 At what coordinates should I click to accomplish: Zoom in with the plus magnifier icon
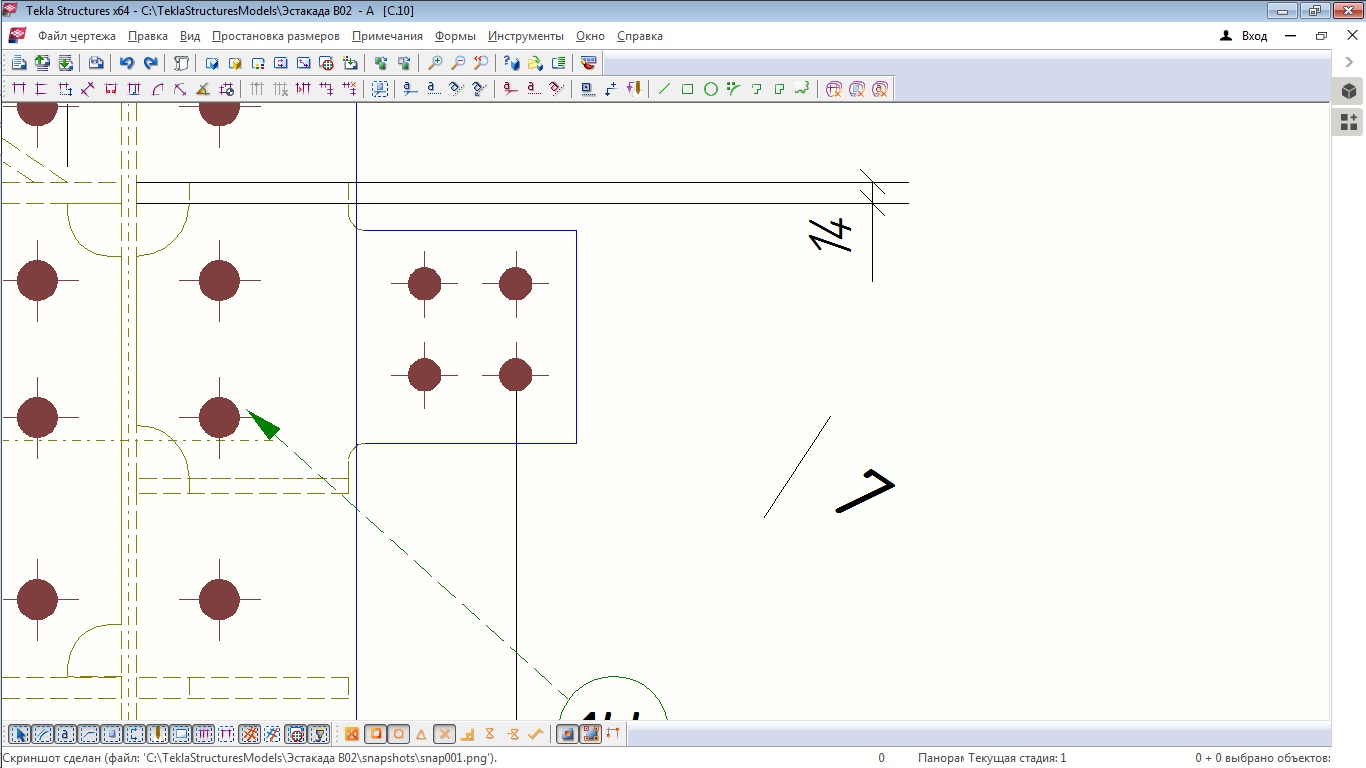click(435, 63)
